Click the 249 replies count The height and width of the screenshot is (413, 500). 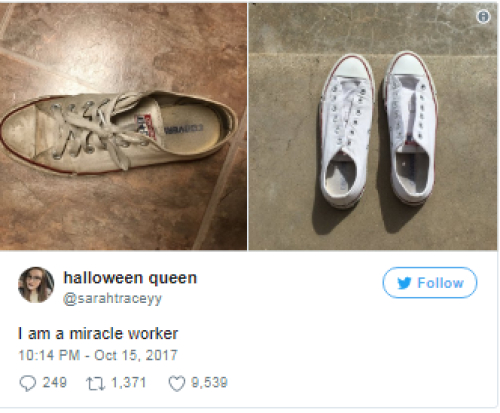pyautogui.click(x=55, y=382)
